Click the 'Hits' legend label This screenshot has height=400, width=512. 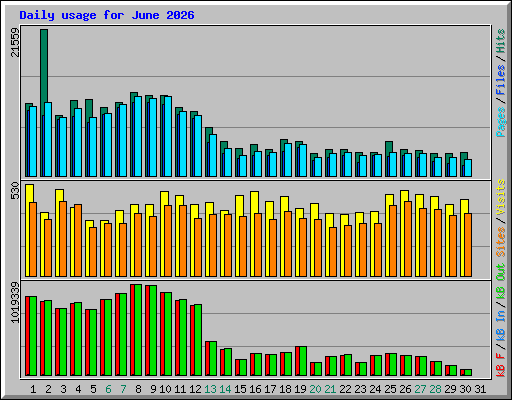pos(501,41)
